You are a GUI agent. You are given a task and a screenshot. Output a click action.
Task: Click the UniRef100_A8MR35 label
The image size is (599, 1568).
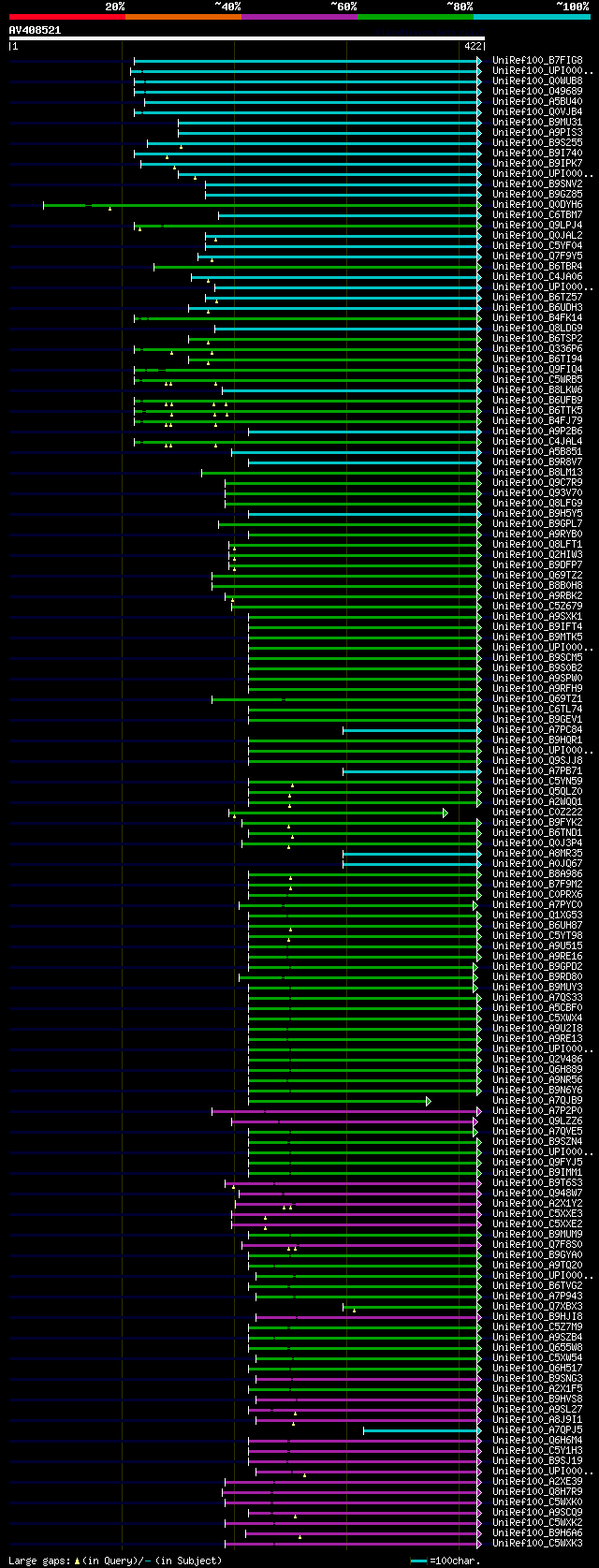point(537,854)
